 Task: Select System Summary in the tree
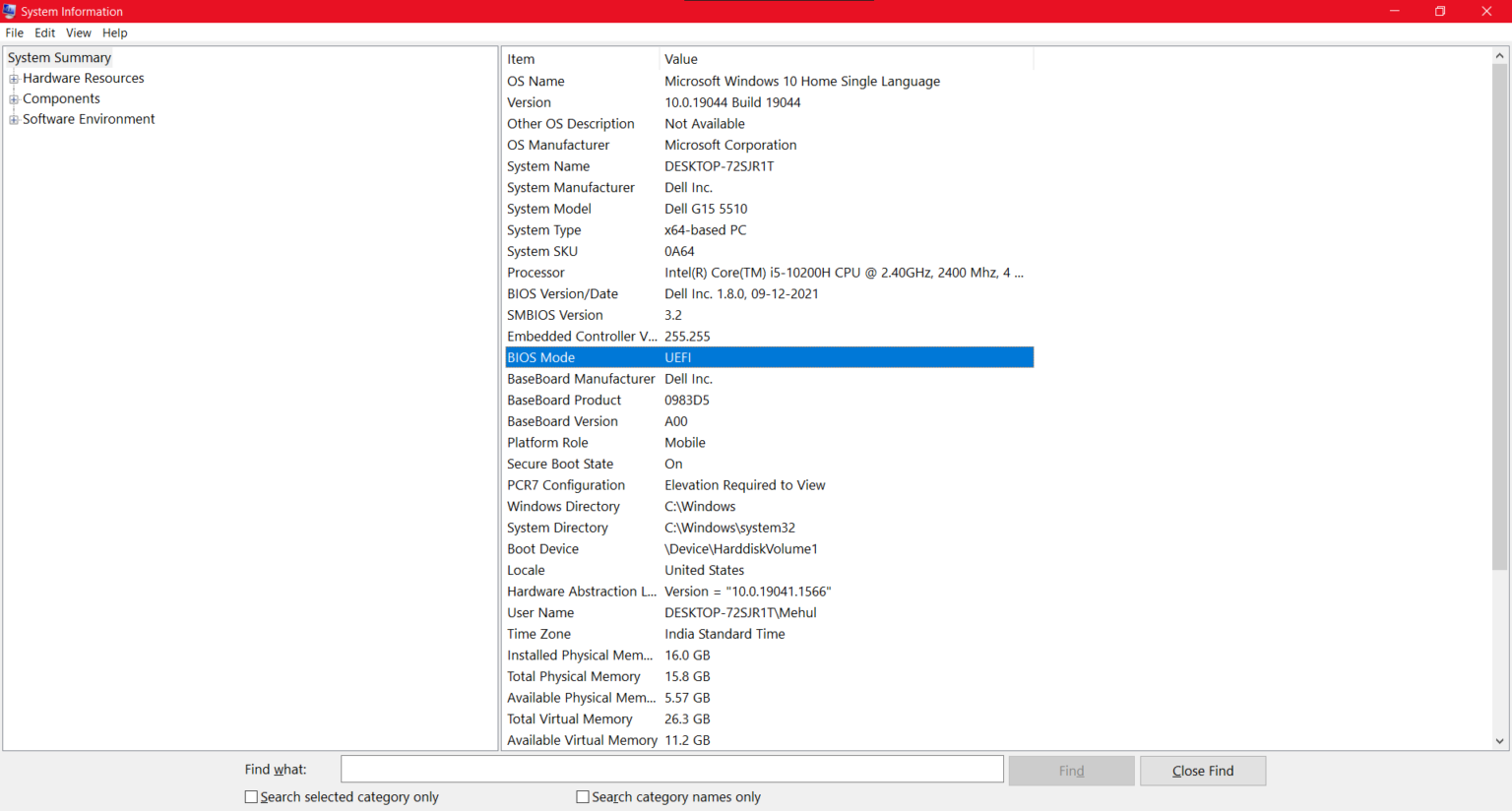(59, 58)
